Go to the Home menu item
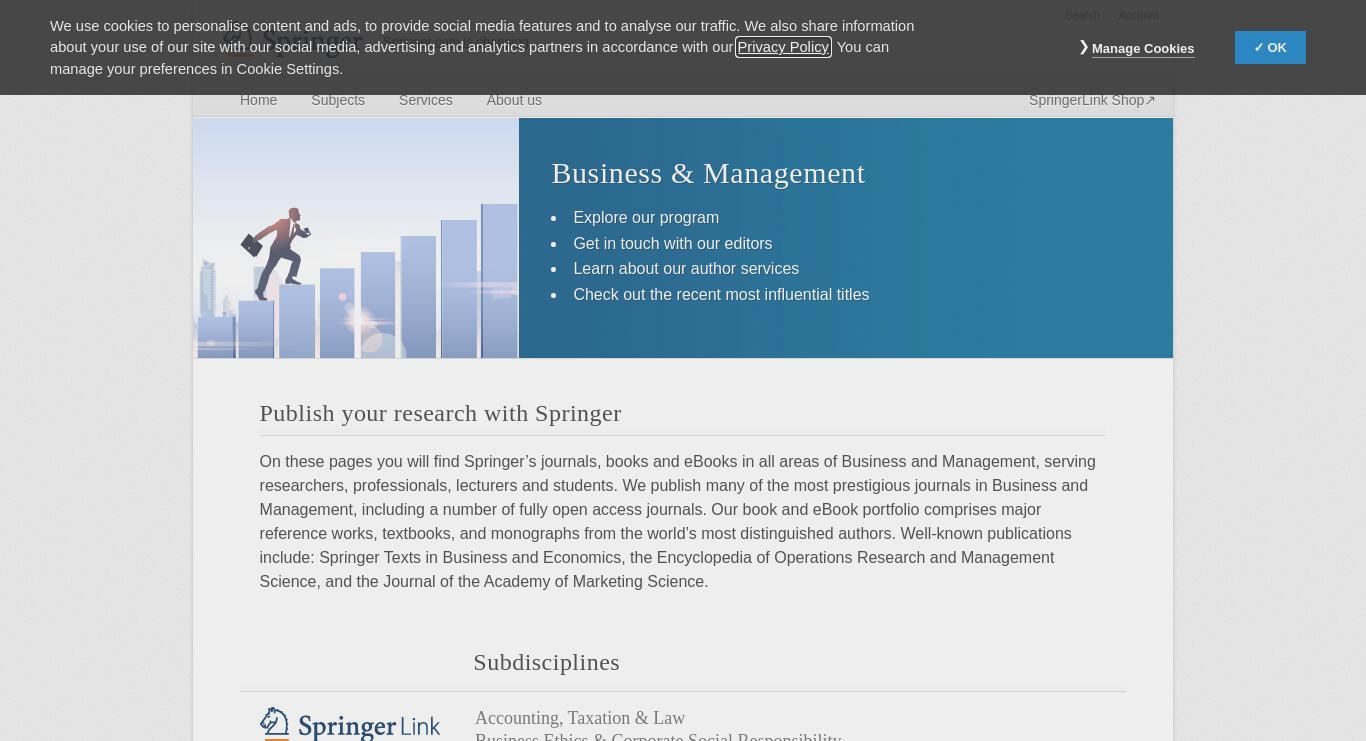Viewport: 1366px width, 741px height. [258, 100]
